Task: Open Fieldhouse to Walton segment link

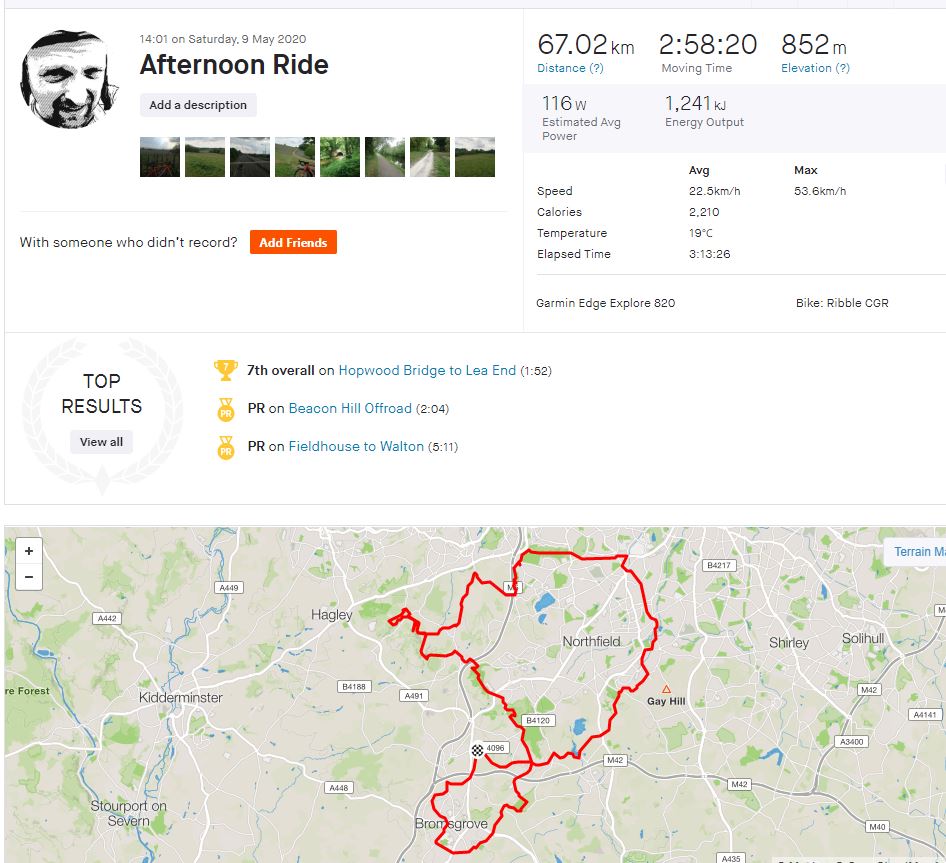Action: [356, 447]
